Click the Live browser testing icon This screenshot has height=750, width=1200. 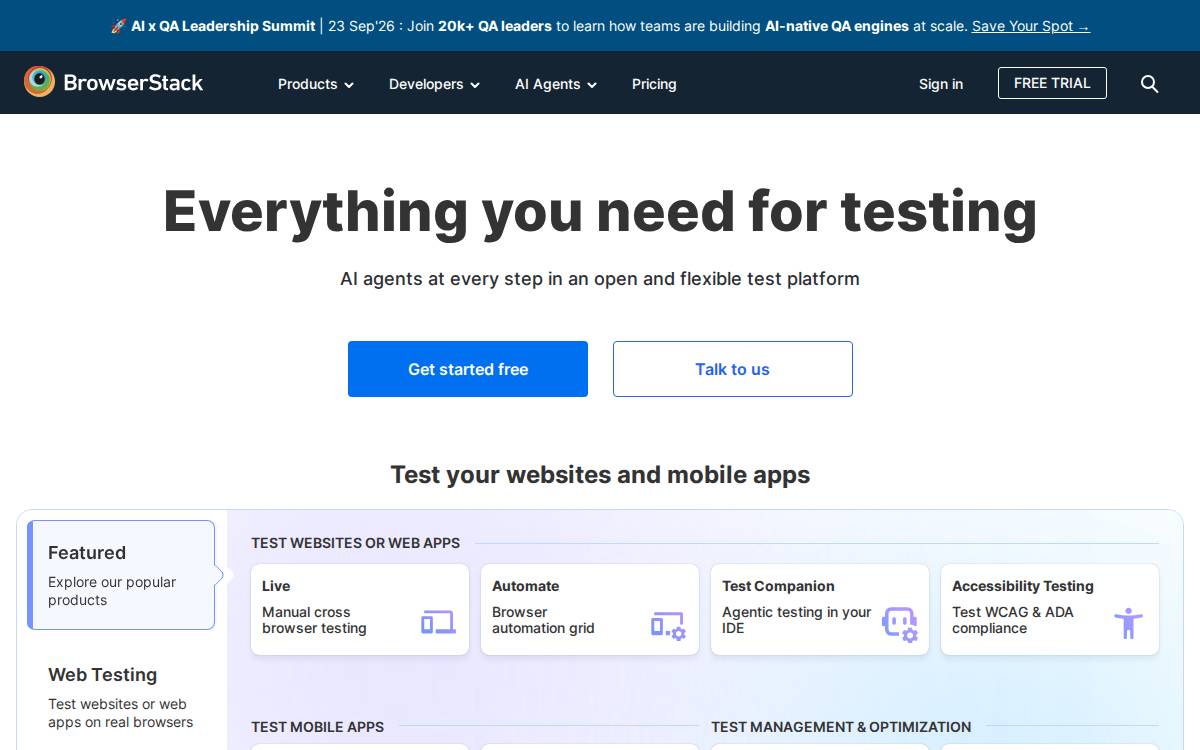tap(438, 623)
